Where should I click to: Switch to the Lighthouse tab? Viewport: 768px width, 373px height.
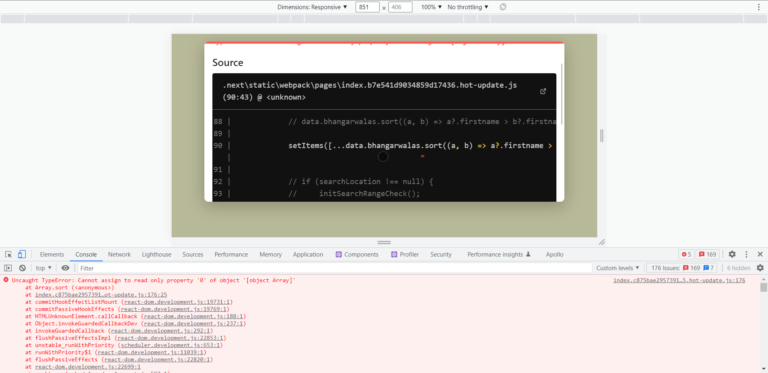(157, 255)
